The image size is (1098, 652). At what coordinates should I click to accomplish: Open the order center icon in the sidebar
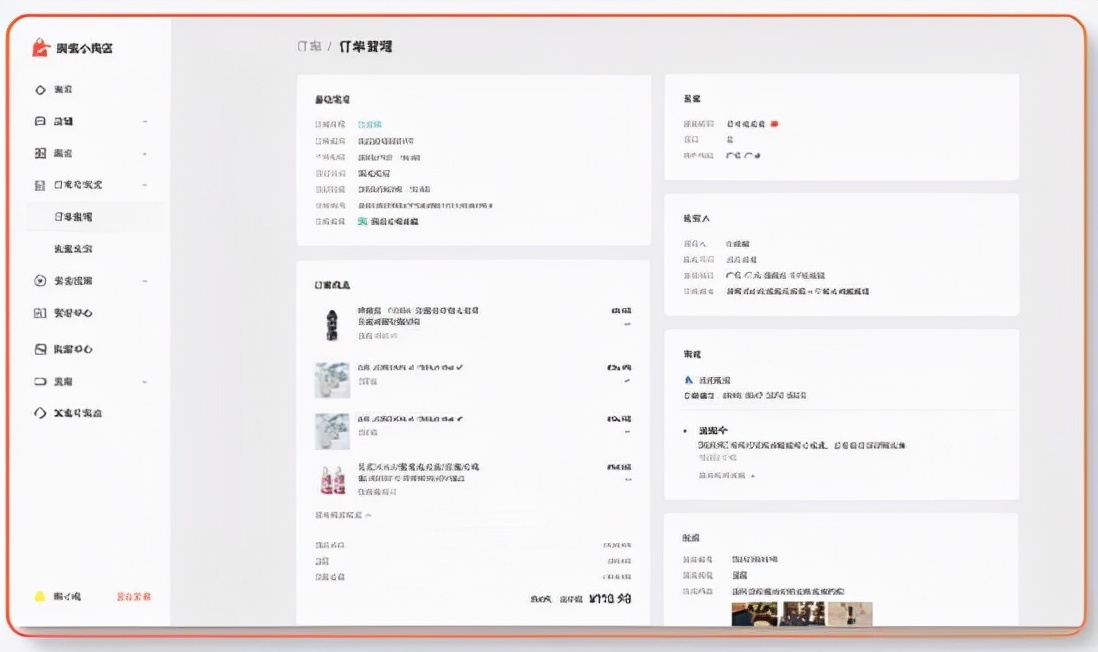[x=38, y=184]
